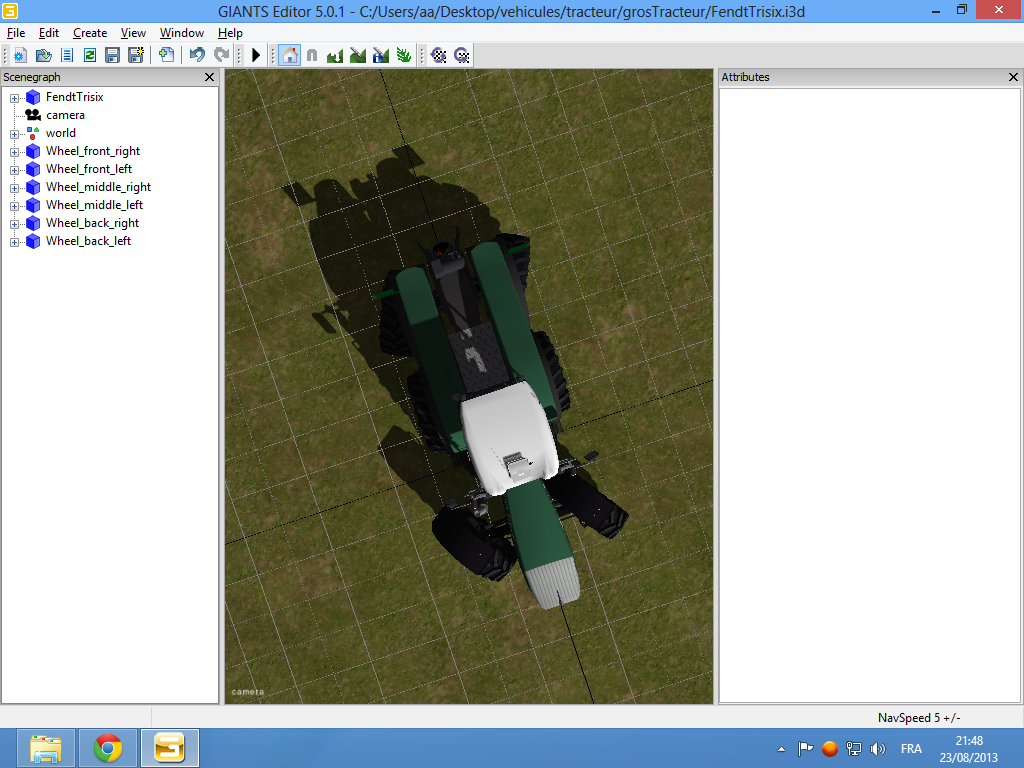Screen dimensions: 1024x768
Task: Click the last checkered toolbar icon
Action: point(462,56)
